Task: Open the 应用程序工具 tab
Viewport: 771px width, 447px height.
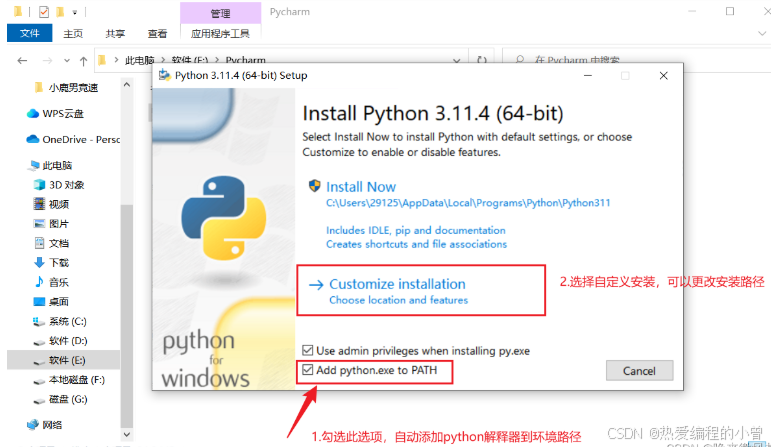Action: tap(220, 33)
